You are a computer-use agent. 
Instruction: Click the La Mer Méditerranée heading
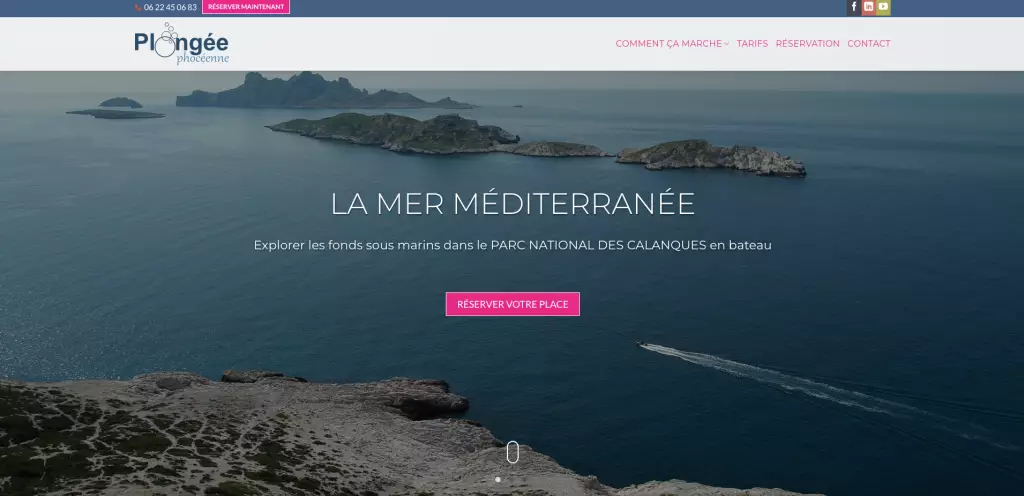(512, 204)
